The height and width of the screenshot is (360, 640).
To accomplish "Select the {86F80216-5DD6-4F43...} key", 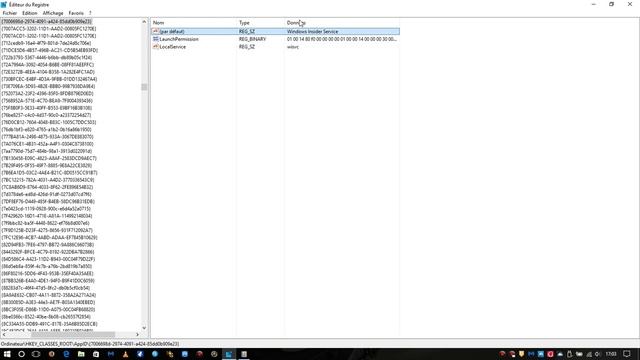I will [47, 273].
